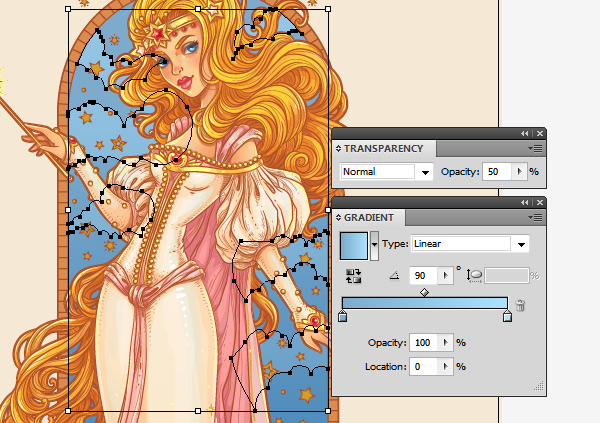Image resolution: width=600 pixels, height=423 pixels.
Task: Collapse the Gradient panel using double arrows
Action: [x=524, y=202]
